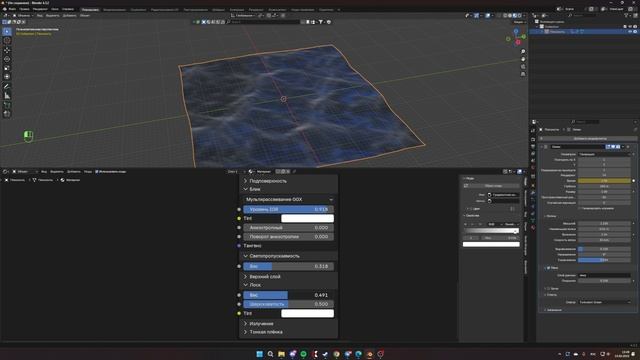Open the Render properties tab icon
This screenshot has width=640, height=360.
(533, 139)
